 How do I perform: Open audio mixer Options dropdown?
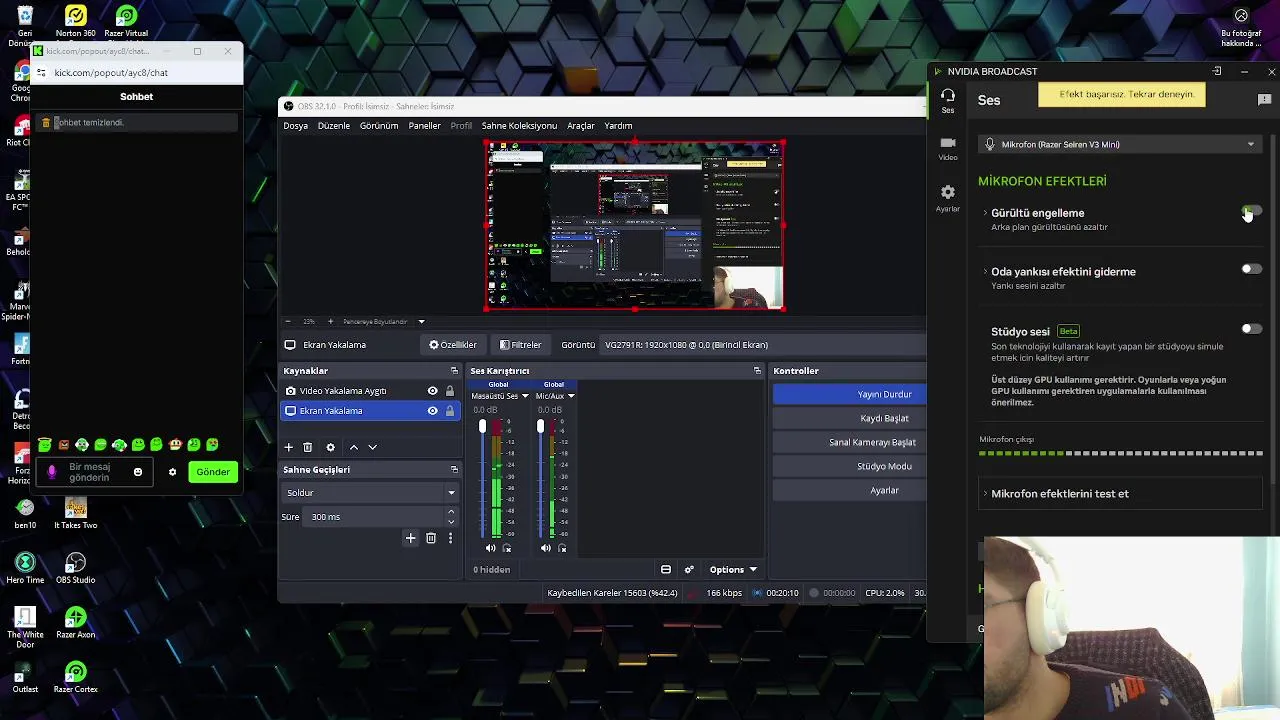(733, 570)
